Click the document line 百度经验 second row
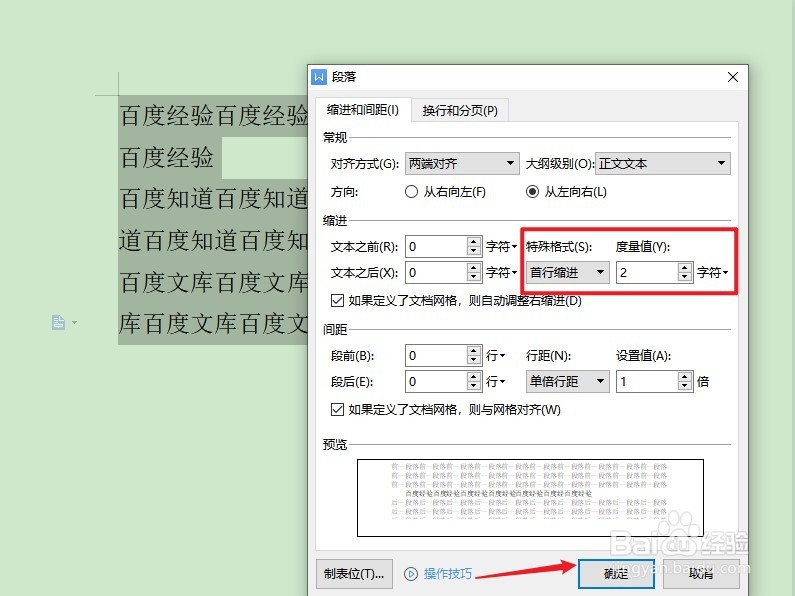Image resolution: width=795 pixels, height=596 pixels. pos(167,157)
